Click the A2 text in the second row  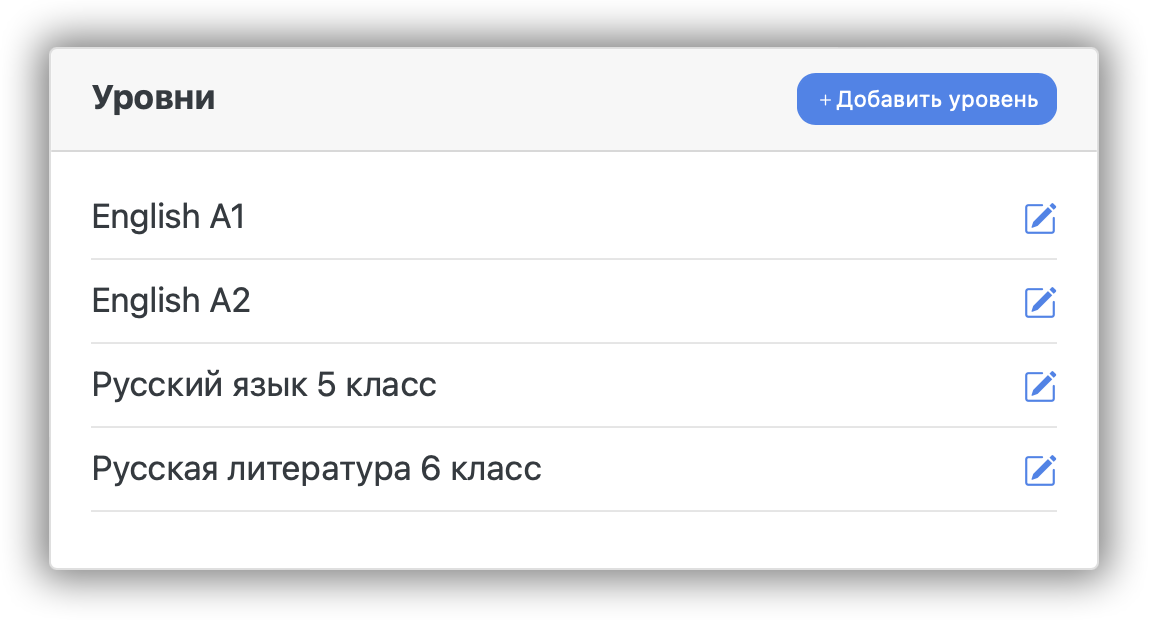[229, 301]
